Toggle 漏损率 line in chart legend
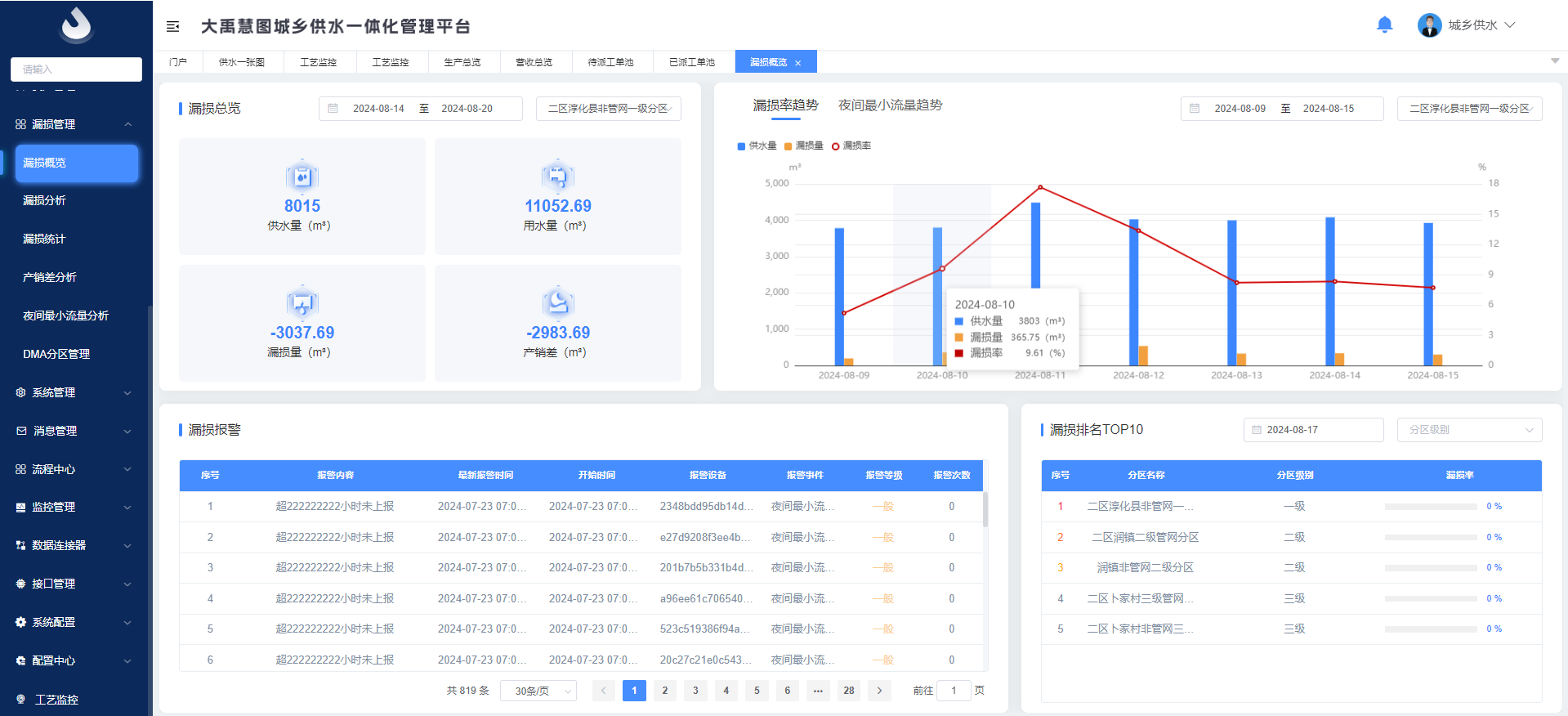1568x716 pixels. point(851,146)
